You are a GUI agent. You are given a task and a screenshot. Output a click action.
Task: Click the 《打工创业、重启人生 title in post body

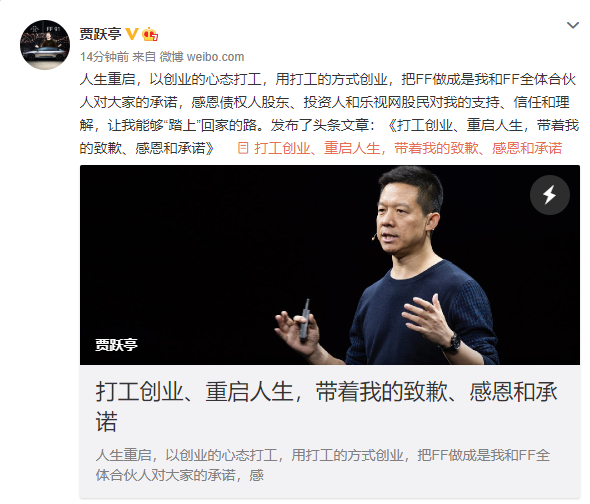pyautogui.click(x=483, y=125)
